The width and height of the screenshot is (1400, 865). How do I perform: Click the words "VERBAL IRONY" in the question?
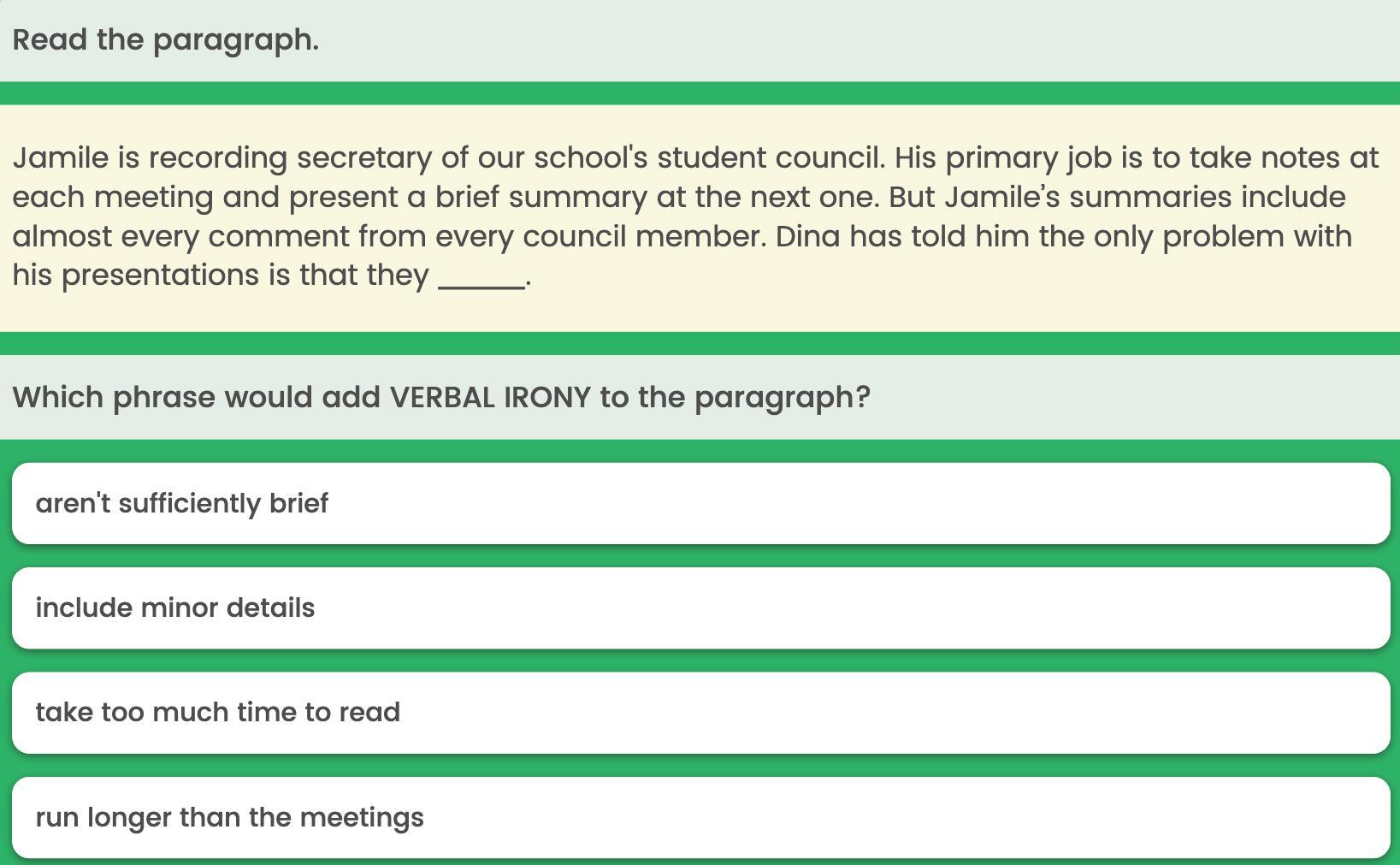(x=490, y=397)
